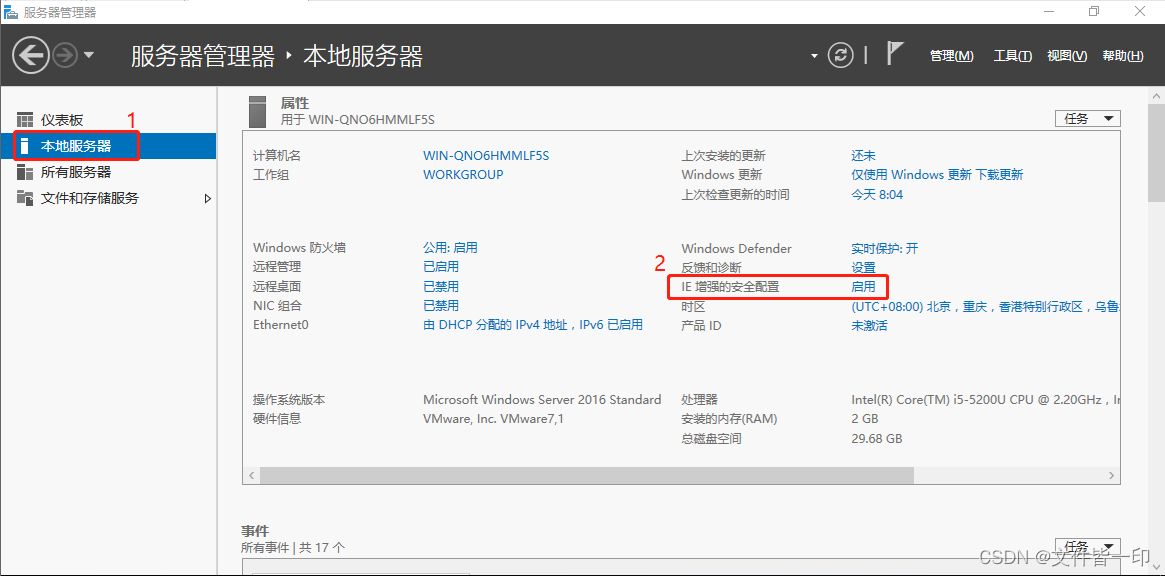The width and height of the screenshot is (1165, 576).
Task: Click 设置 next to 反馈和诊断
Action: pos(863,268)
